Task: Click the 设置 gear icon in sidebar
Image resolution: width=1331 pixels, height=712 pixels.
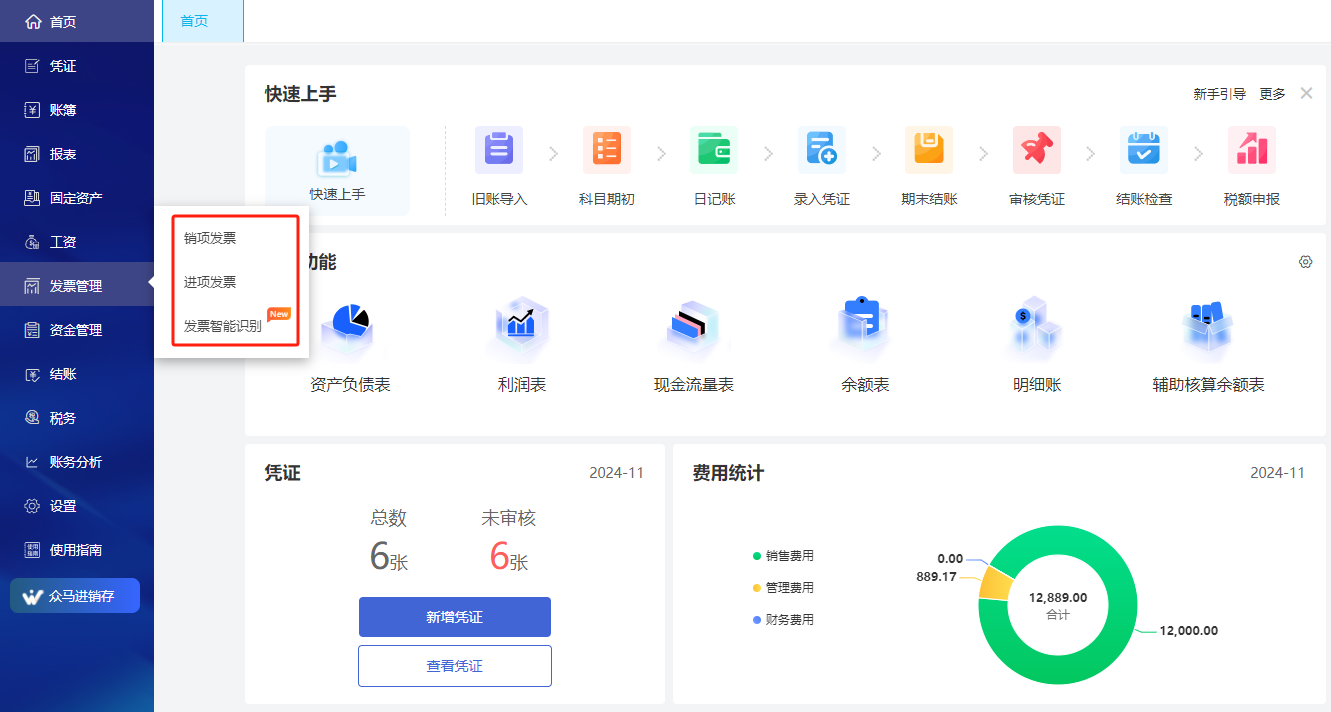Action: [x=32, y=506]
